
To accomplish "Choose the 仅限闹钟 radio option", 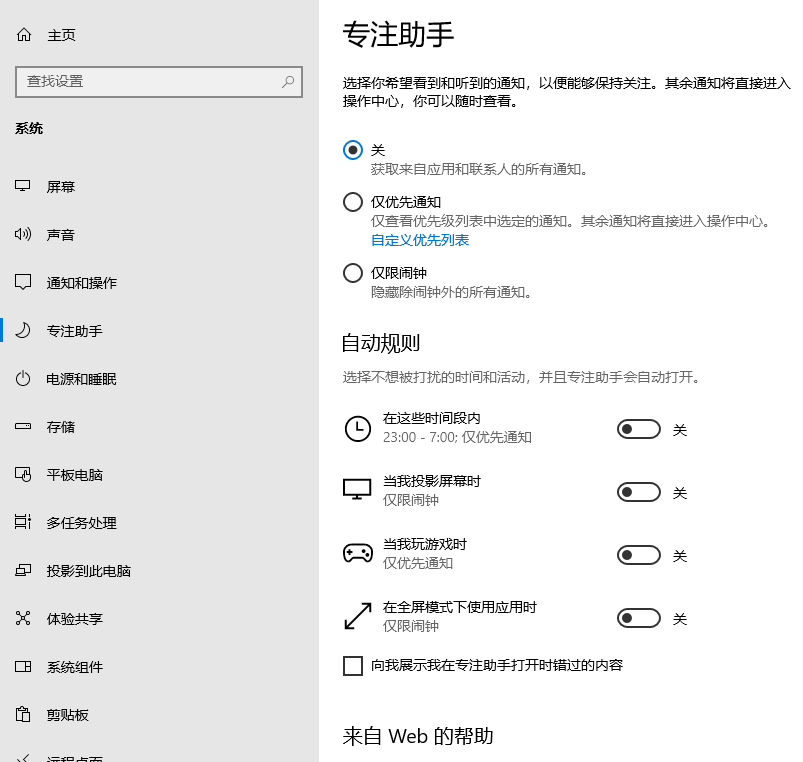I will tap(353, 272).
